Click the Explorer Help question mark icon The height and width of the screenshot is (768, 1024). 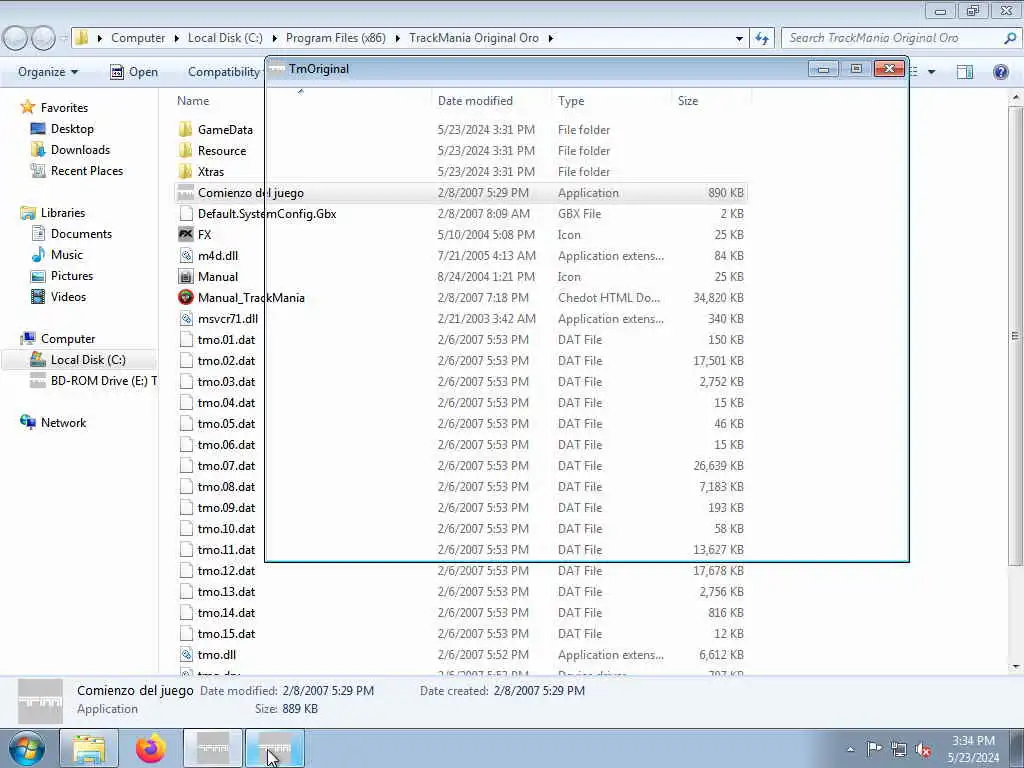[1000, 72]
